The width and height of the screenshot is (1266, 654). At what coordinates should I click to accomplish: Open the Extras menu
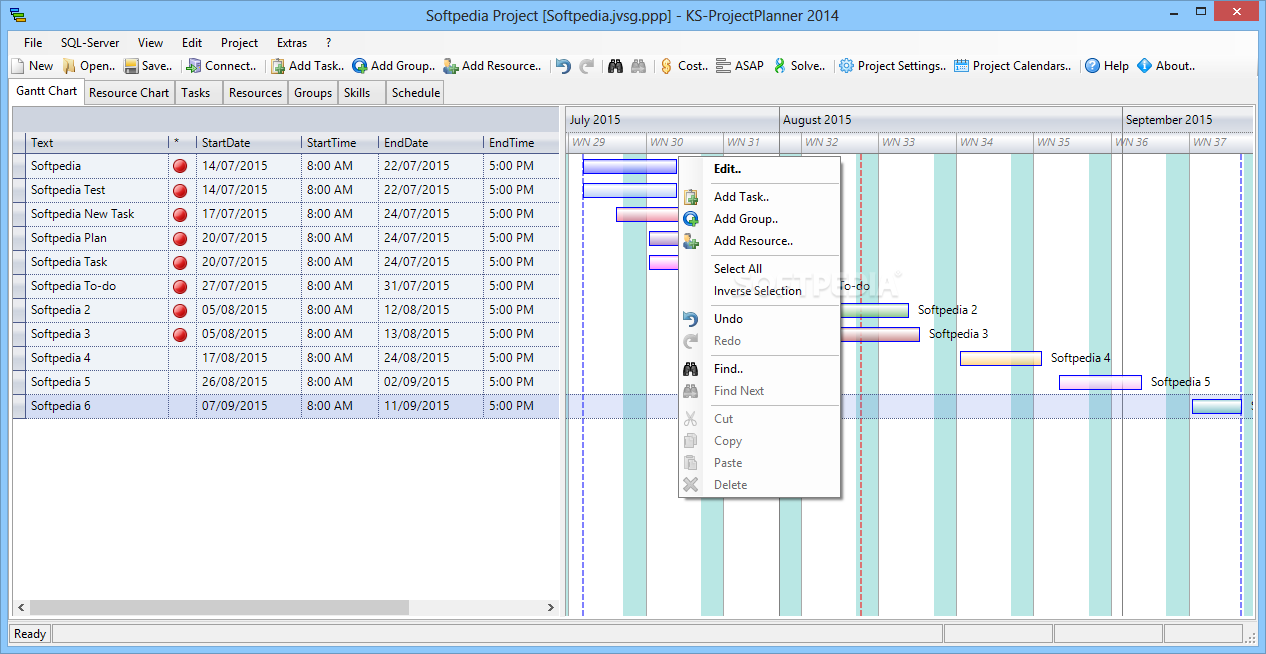pos(292,43)
